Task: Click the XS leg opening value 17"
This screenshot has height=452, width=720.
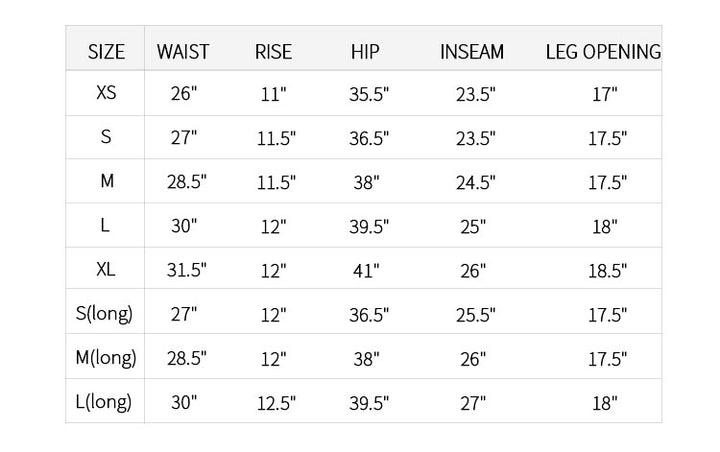Action: [605, 95]
